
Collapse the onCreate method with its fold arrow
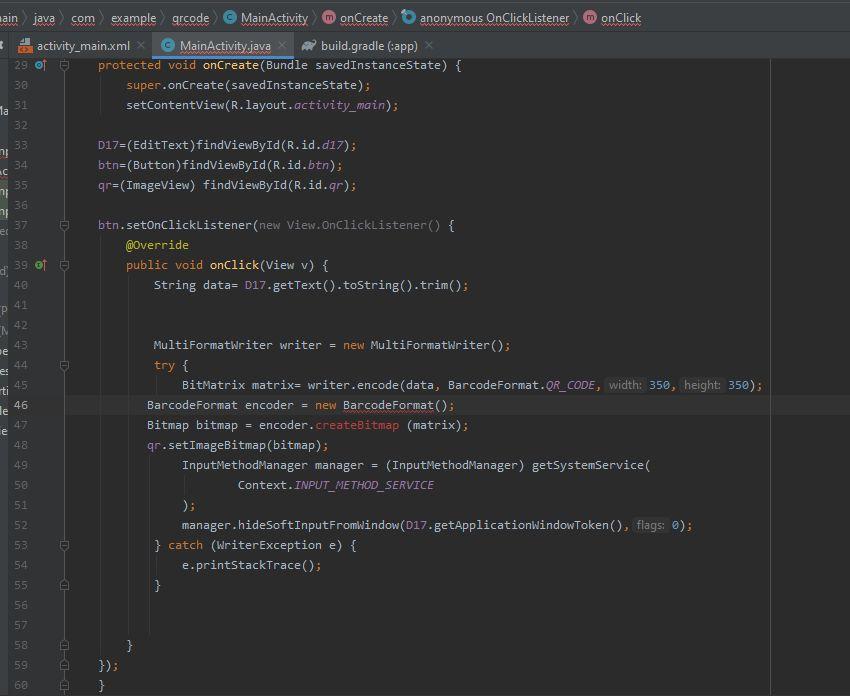(x=62, y=65)
